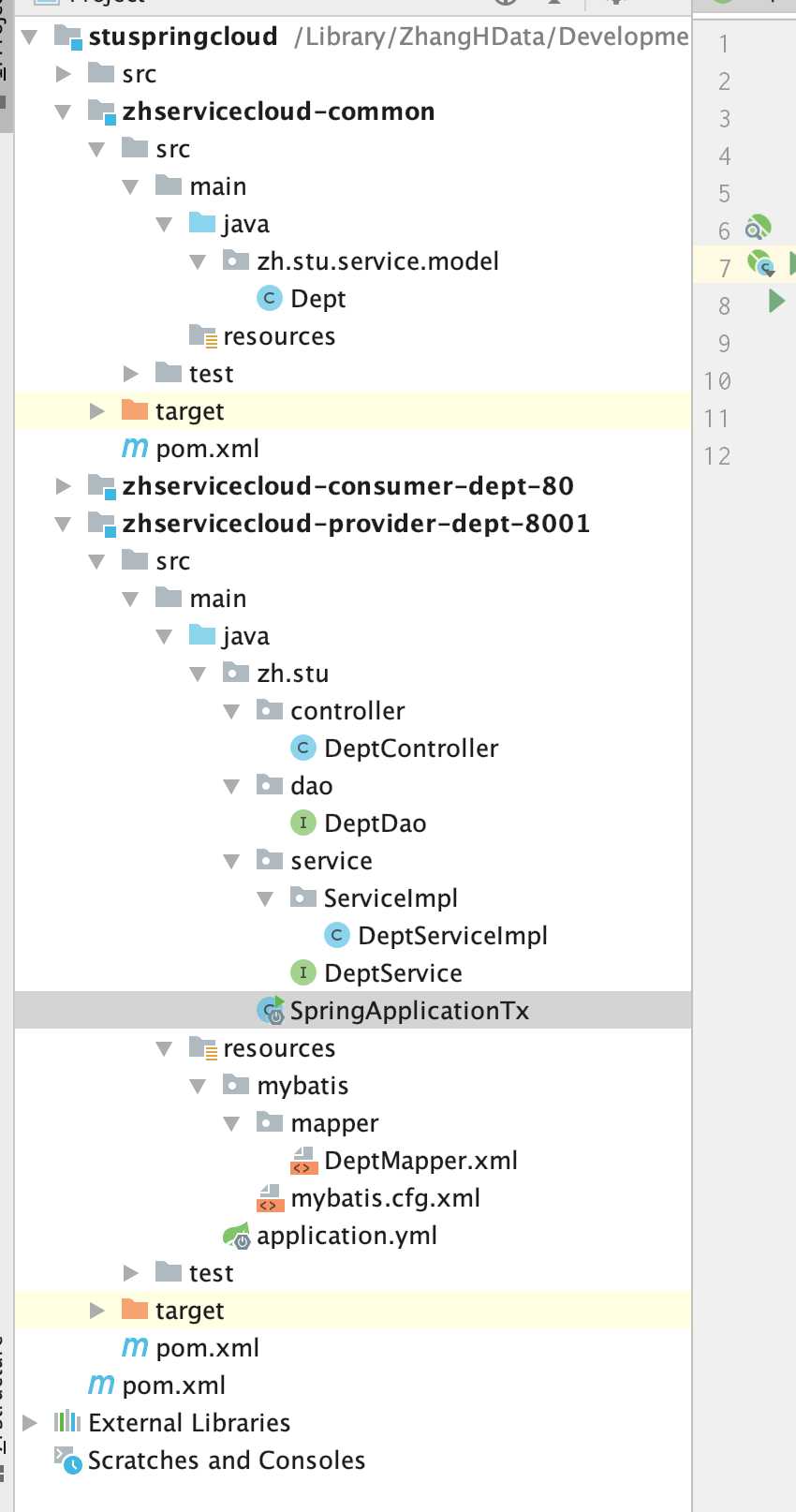The image size is (796, 1512).
Task: Open application.yml configuration file
Action: (346, 1236)
